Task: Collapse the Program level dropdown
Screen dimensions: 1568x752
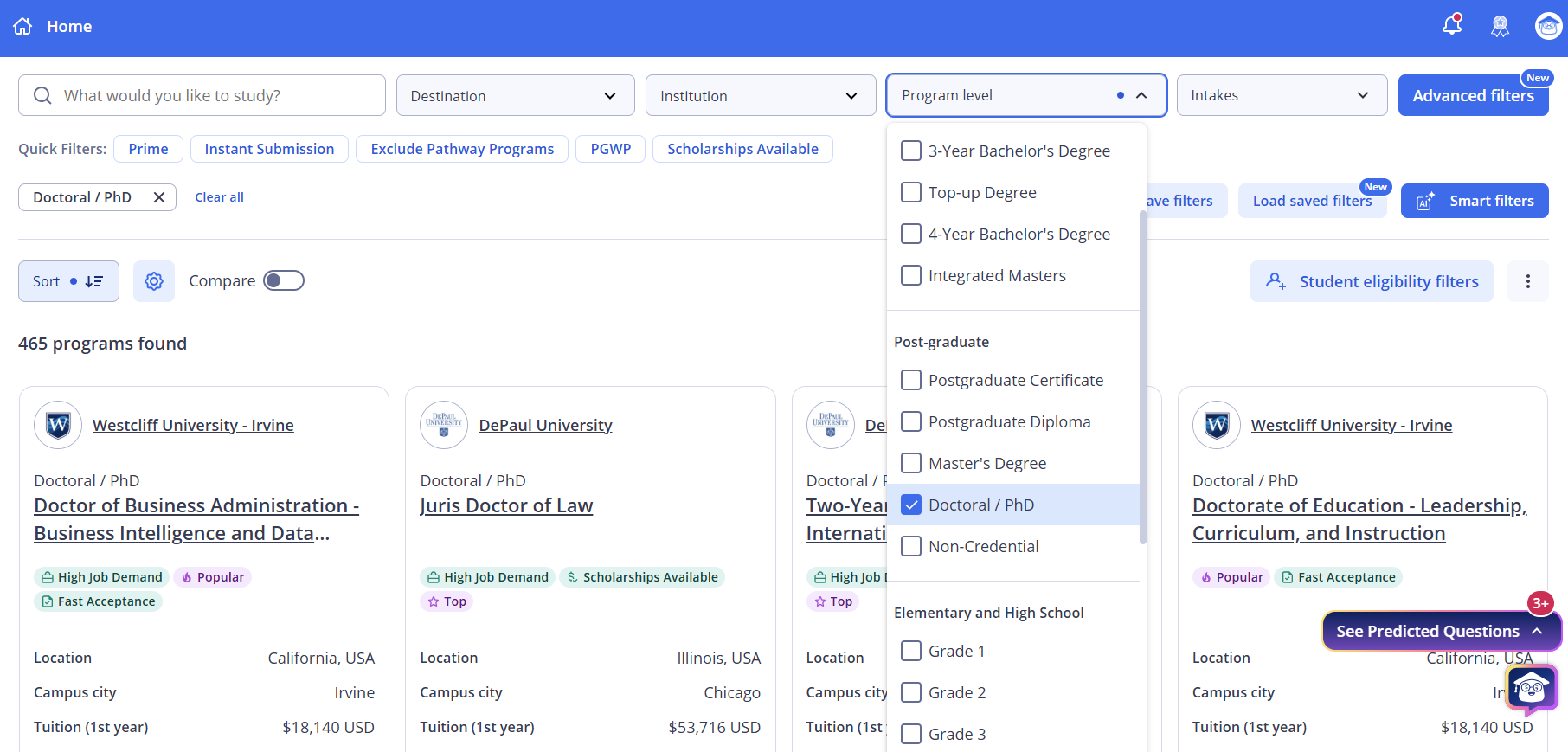Action: pyautogui.click(x=1026, y=95)
